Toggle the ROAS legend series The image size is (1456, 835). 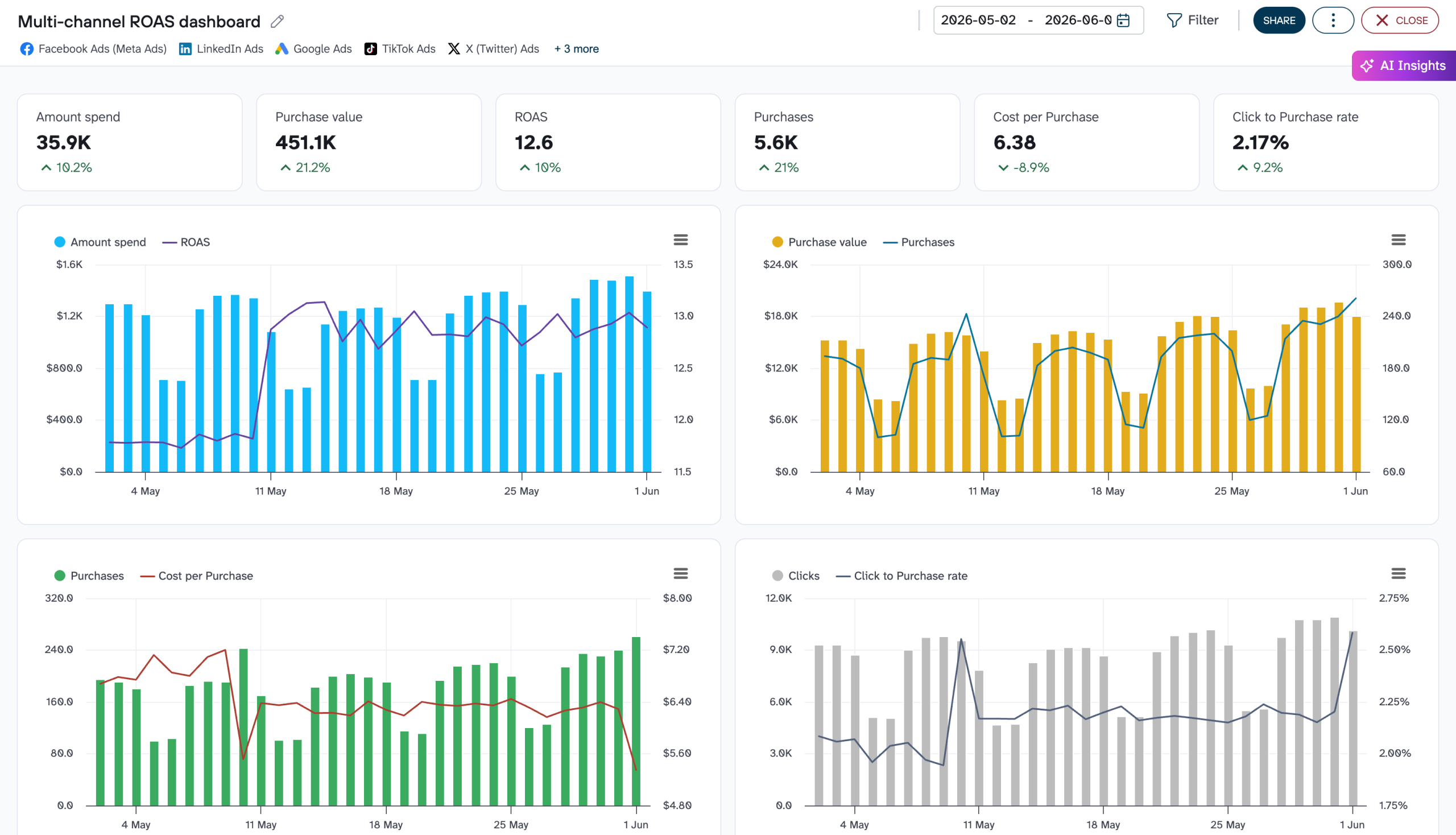click(187, 242)
